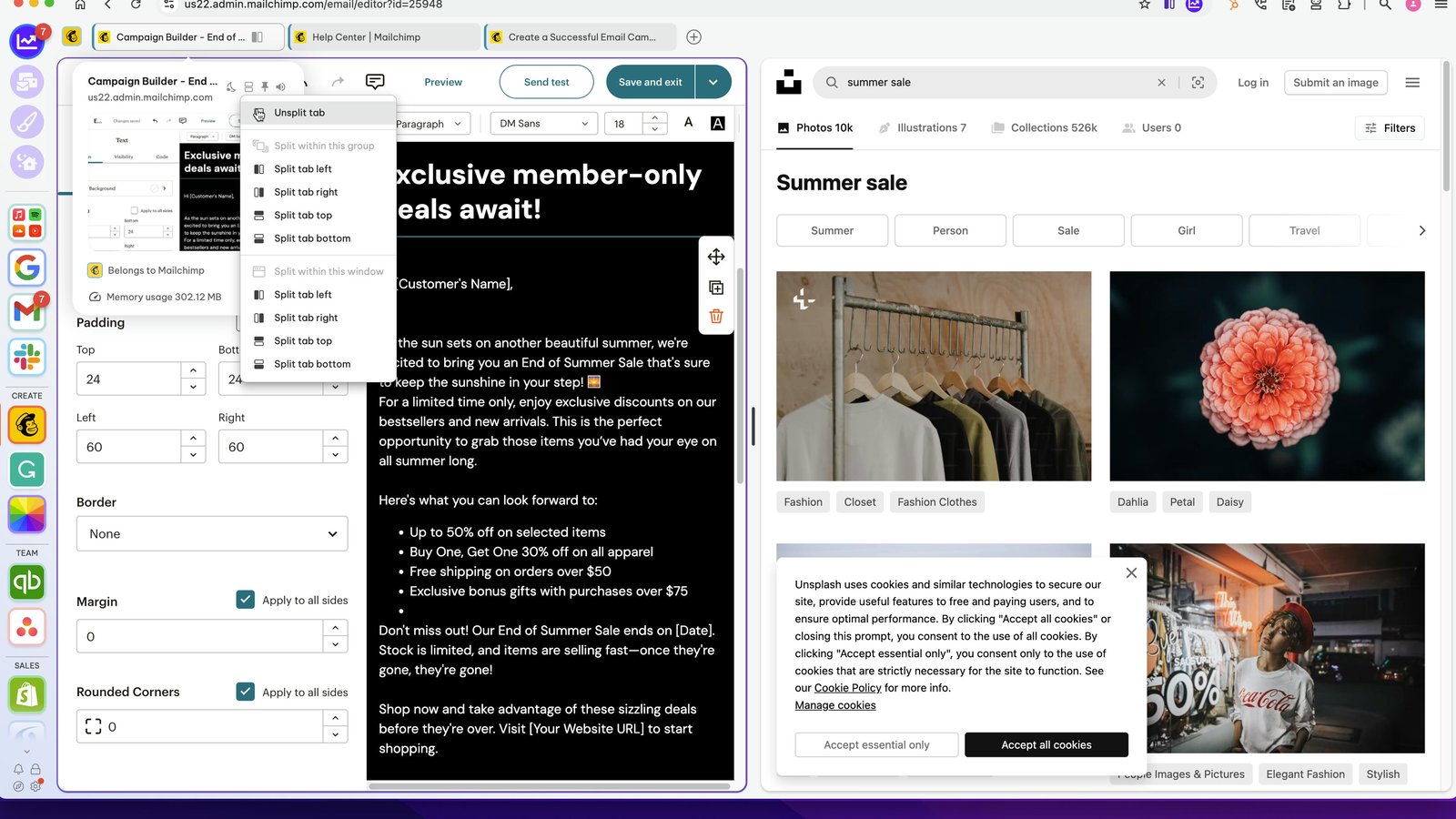Screen dimensions: 1456x819
Task: Expand Save and exit arrow dropdown
Action: pyautogui.click(x=713, y=82)
